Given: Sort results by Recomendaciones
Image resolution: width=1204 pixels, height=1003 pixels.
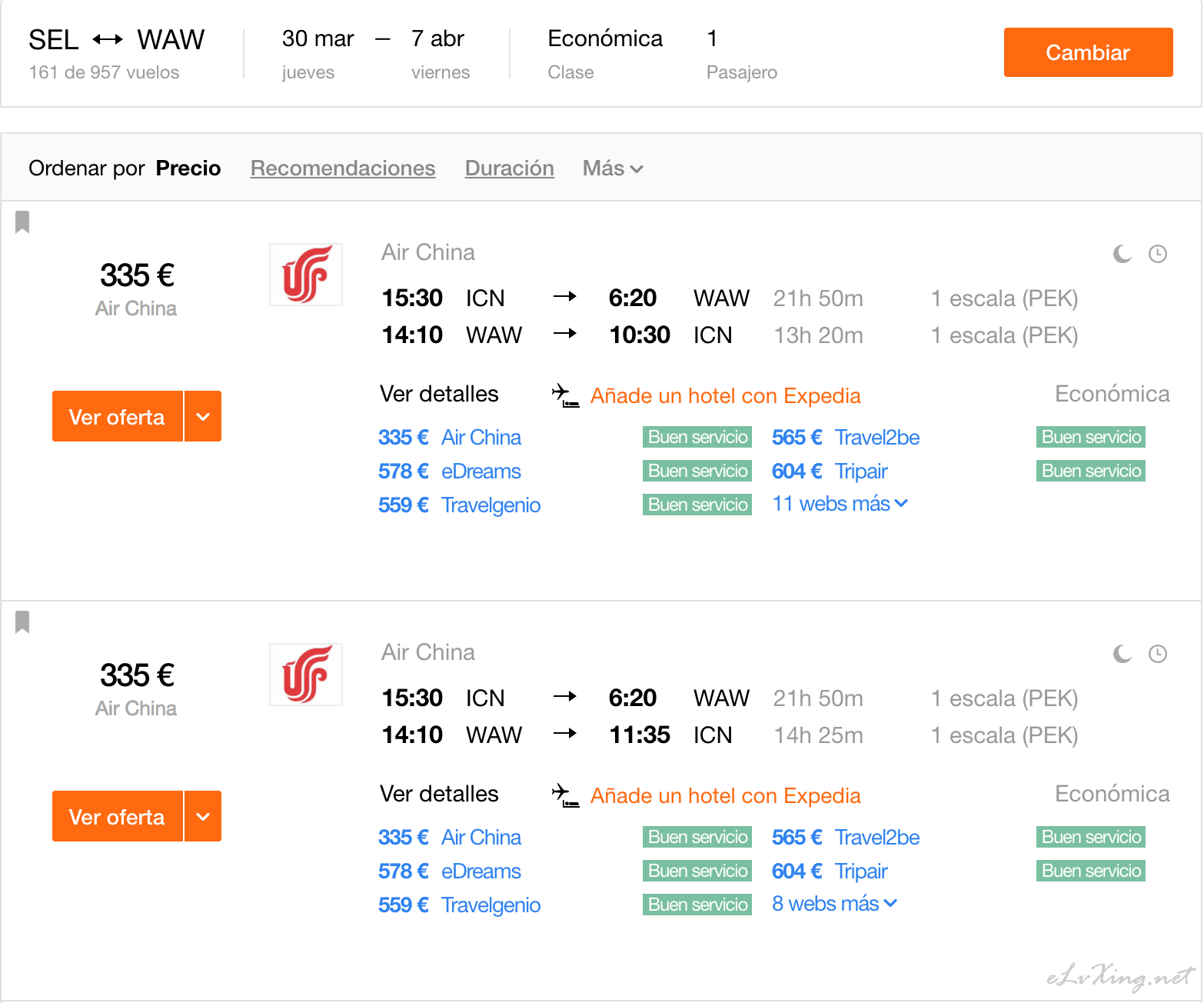Looking at the screenshot, I should click(x=343, y=168).
